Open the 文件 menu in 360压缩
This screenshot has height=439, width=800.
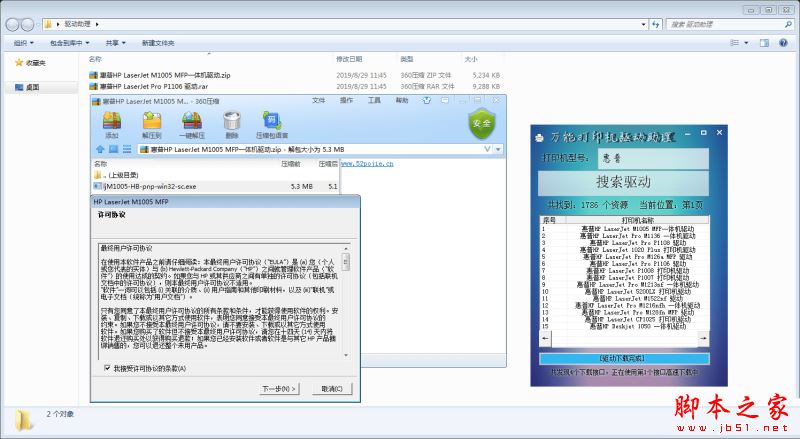[319, 100]
